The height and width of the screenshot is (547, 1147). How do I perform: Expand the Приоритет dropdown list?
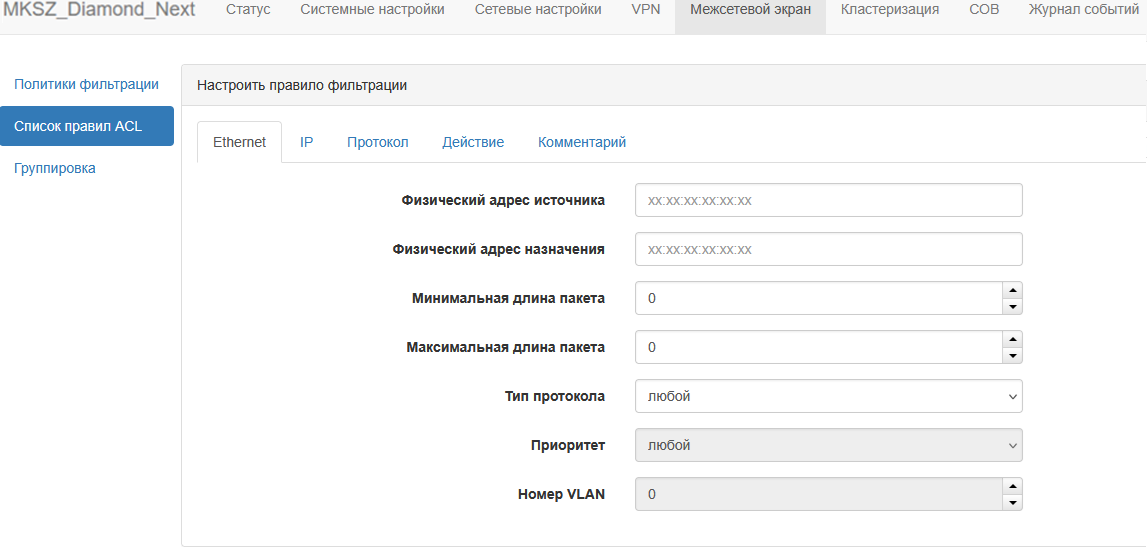click(x=828, y=445)
